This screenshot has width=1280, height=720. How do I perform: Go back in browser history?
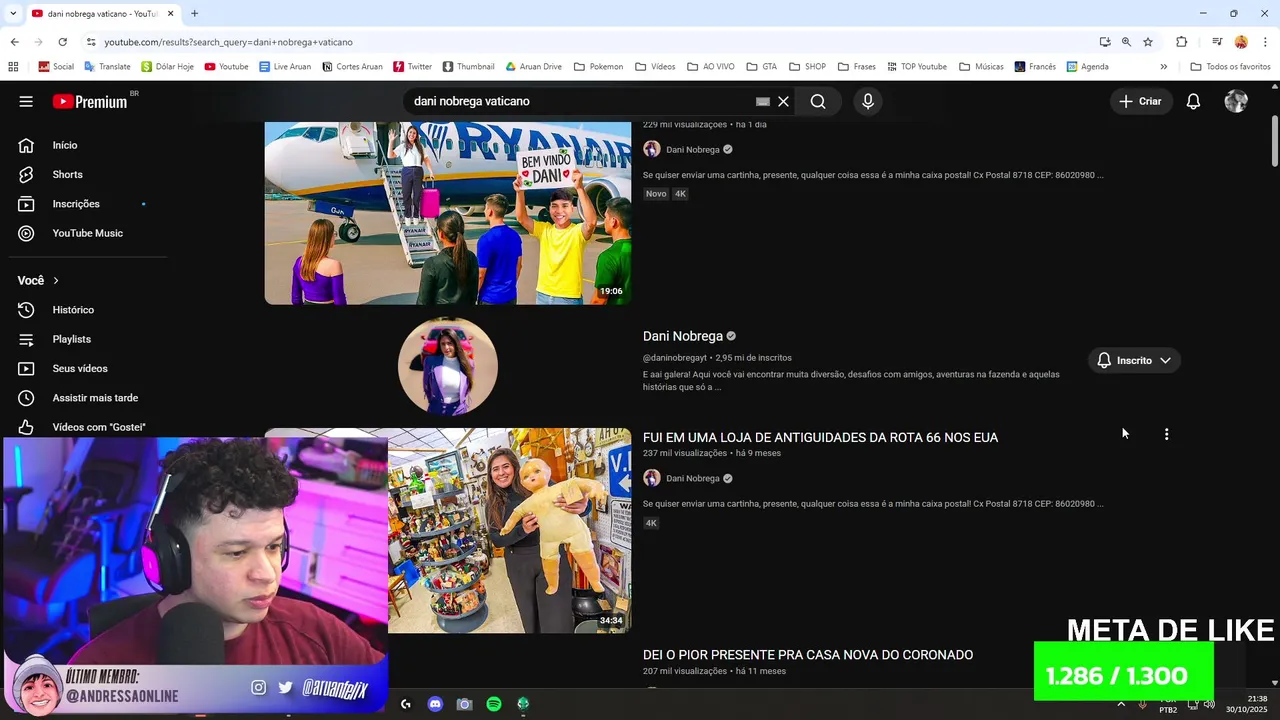pyautogui.click(x=14, y=42)
